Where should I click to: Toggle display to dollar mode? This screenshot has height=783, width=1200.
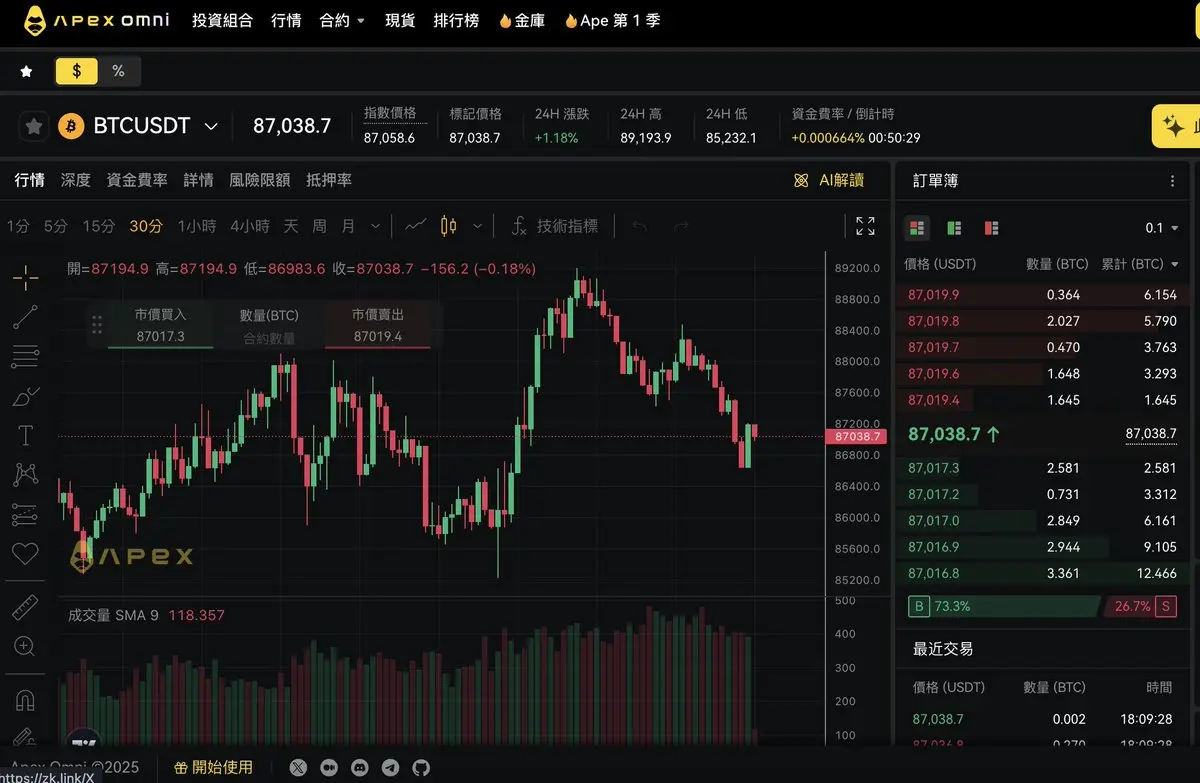[77, 71]
